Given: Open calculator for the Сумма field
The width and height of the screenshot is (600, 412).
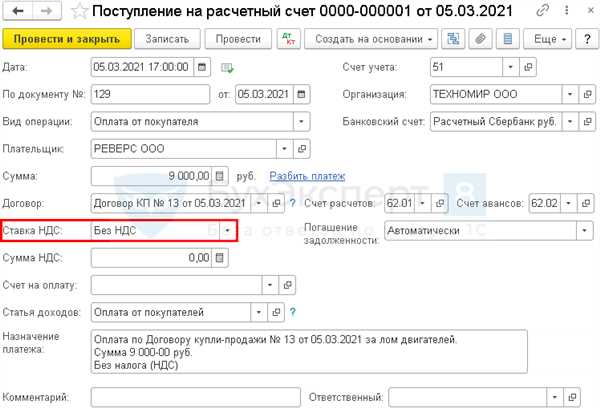Looking at the screenshot, I should [220, 176].
